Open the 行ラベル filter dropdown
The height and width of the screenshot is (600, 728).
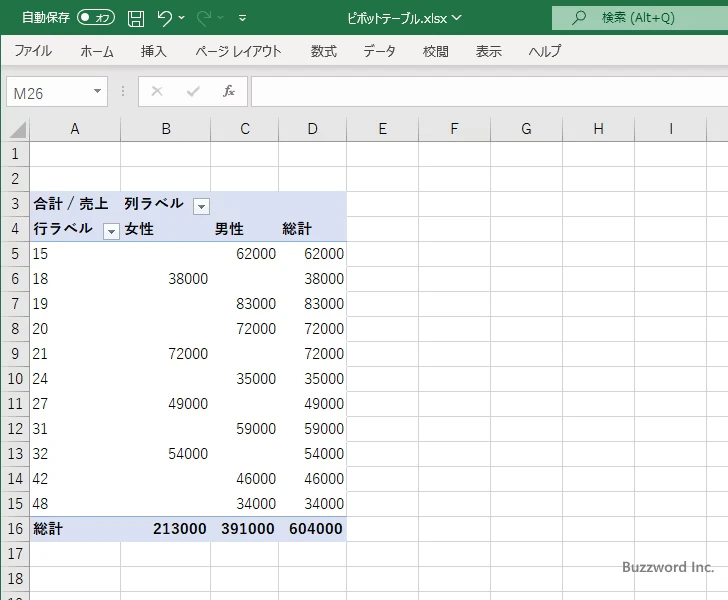111,231
